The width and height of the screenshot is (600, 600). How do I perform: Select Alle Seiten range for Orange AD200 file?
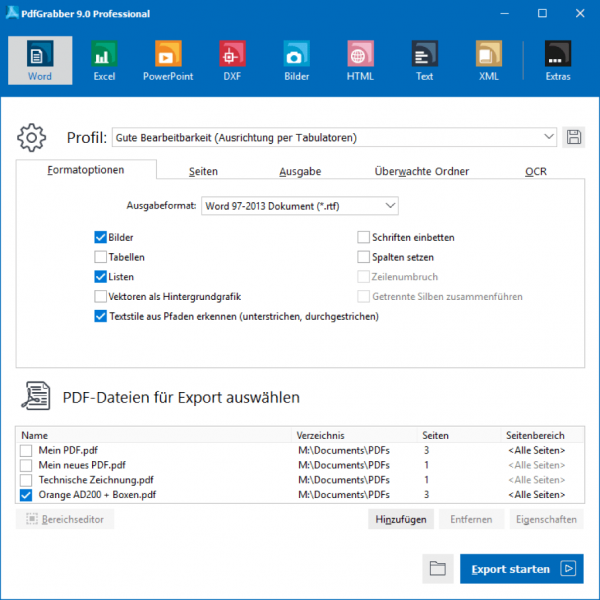click(x=536, y=495)
